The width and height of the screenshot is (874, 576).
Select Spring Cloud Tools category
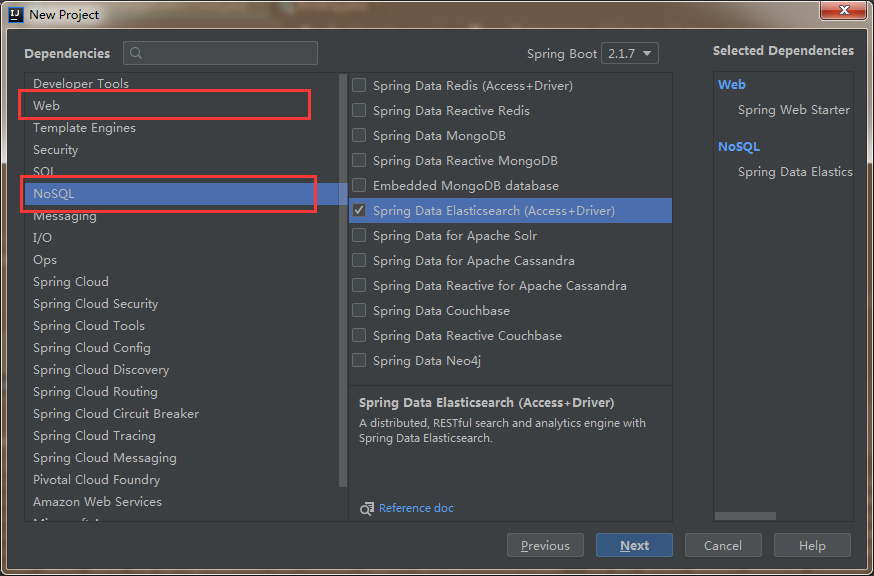click(182, 326)
